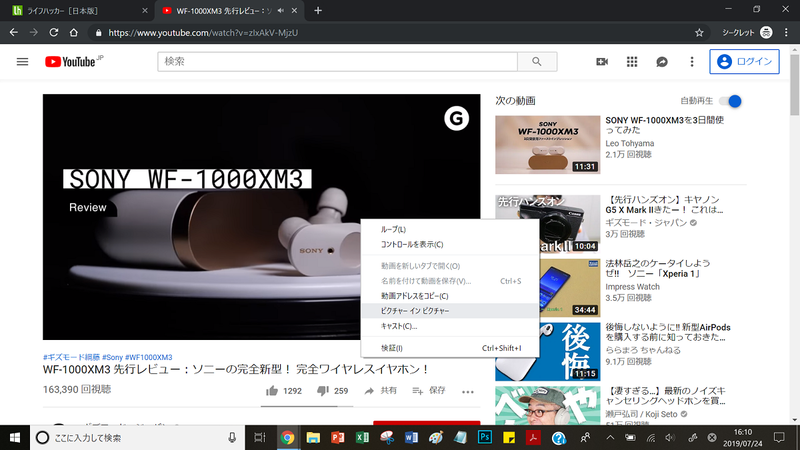Toggle the autoplay (自動再生) switch
This screenshot has width=800, height=450.
tap(734, 101)
